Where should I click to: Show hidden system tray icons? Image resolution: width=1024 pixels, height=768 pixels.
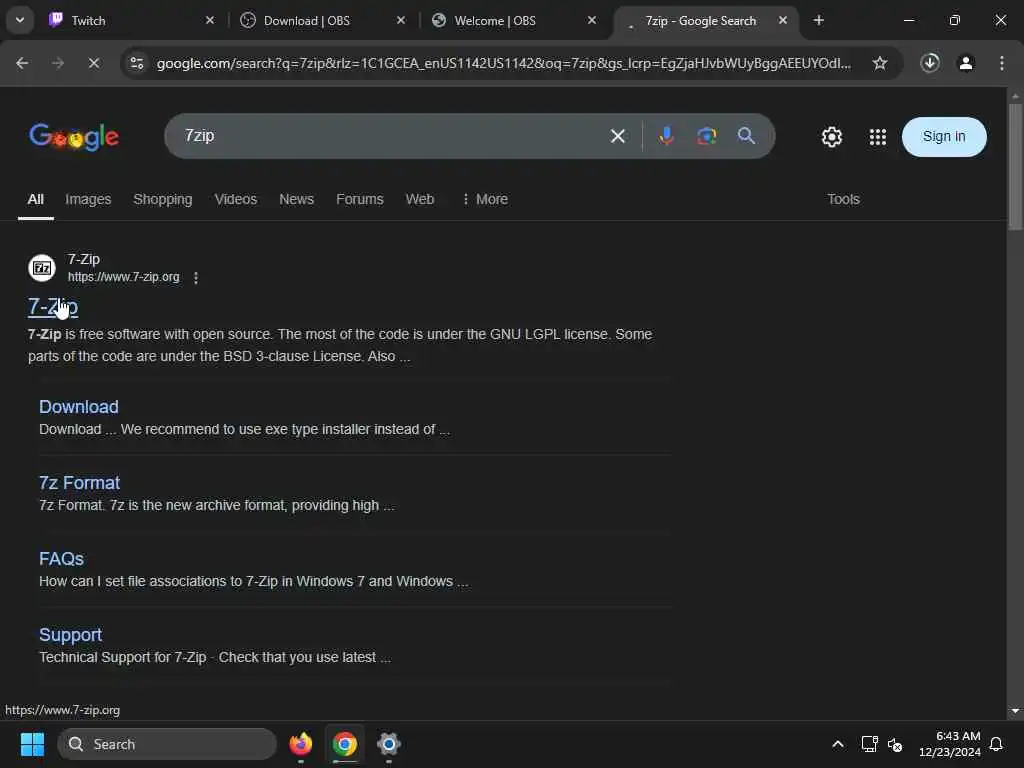pos(838,744)
